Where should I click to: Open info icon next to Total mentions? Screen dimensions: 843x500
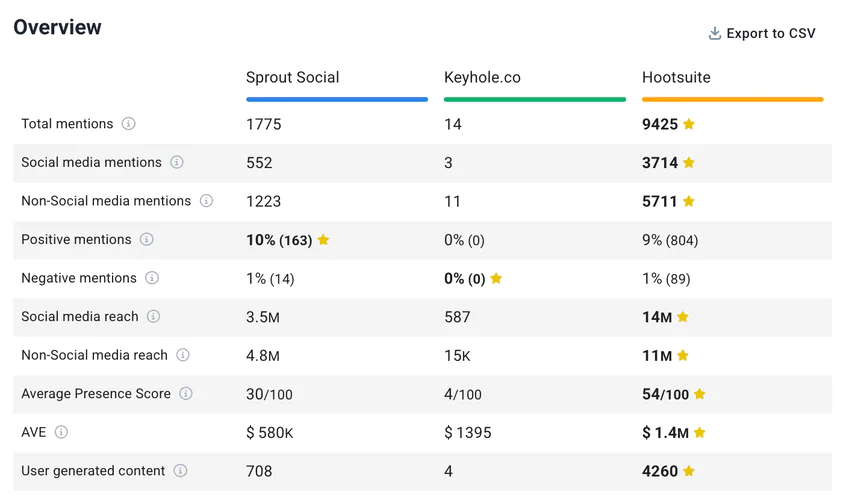click(x=128, y=124)
